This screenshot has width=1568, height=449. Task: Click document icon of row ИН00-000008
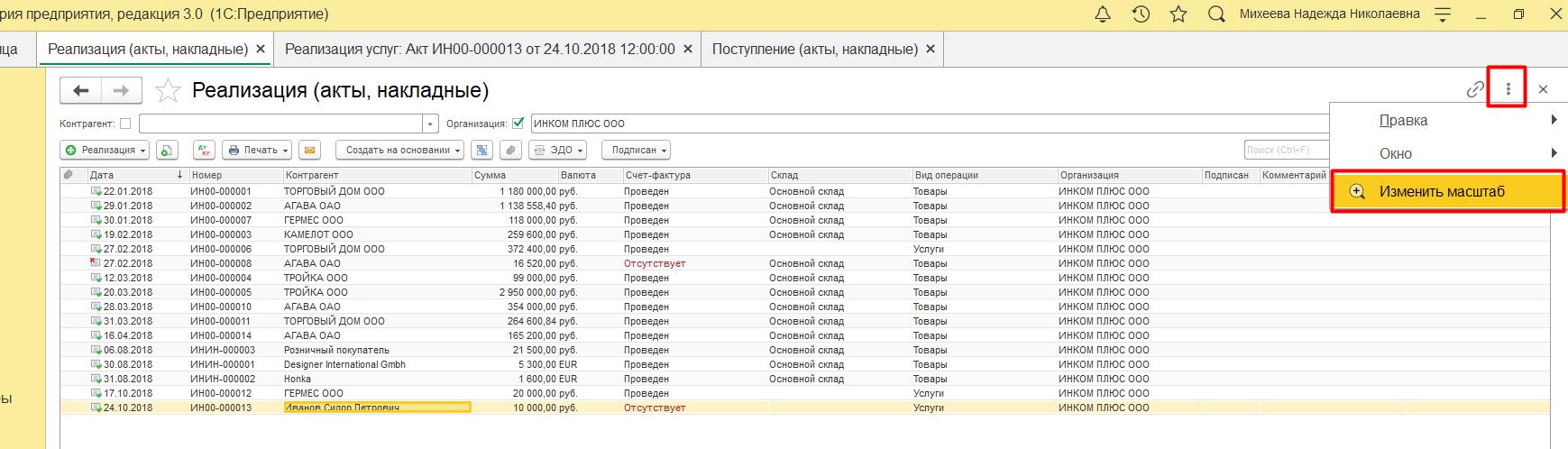tap(95, 263)
